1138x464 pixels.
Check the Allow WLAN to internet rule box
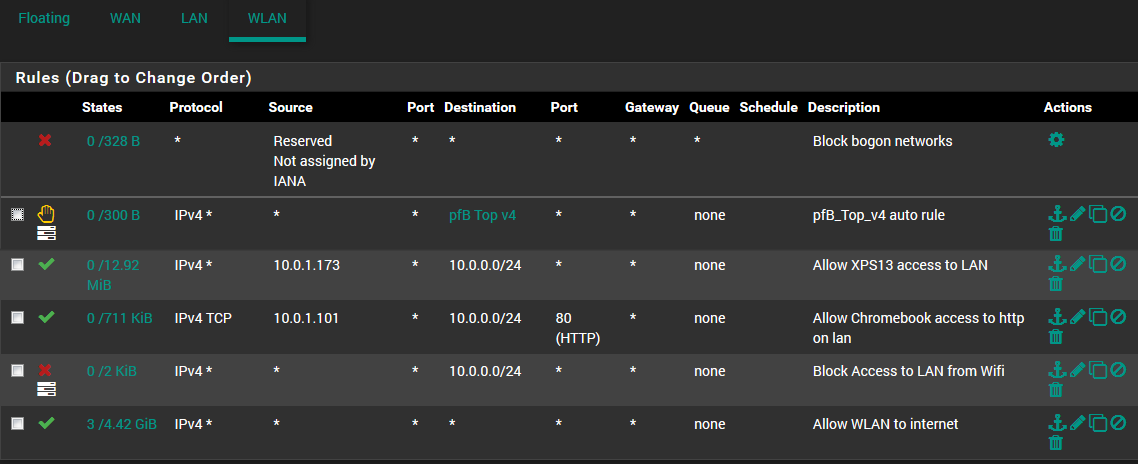[x=17, y=423]
